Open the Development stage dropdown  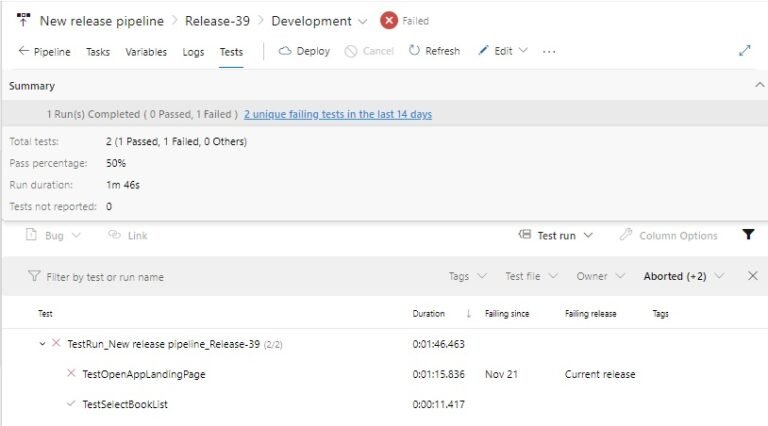pos(362,22)
